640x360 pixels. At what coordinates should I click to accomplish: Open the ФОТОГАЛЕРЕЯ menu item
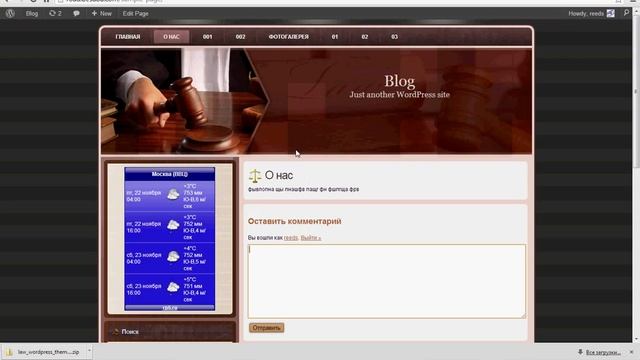[x=289, y=37]
